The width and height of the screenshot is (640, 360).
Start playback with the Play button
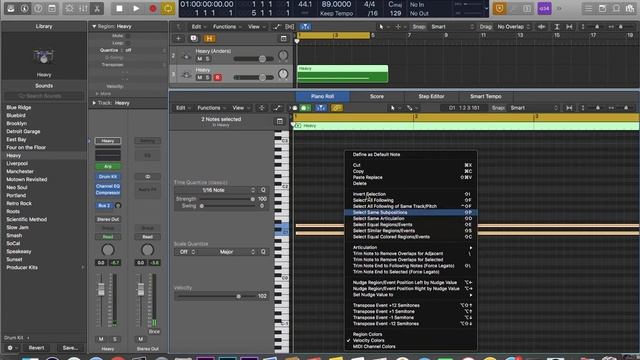tap(136, 8)
